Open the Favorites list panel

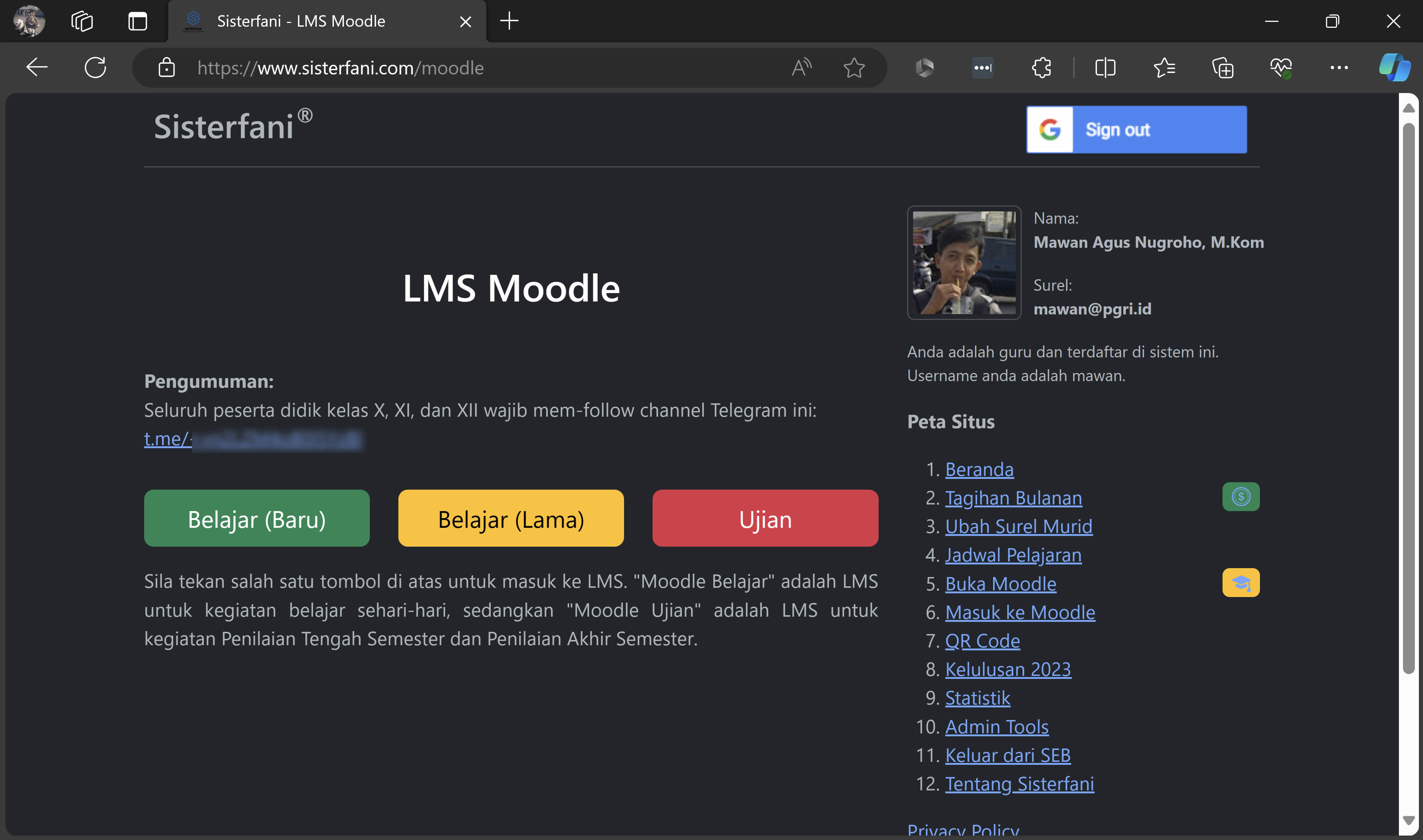[x=1164, y=67]
